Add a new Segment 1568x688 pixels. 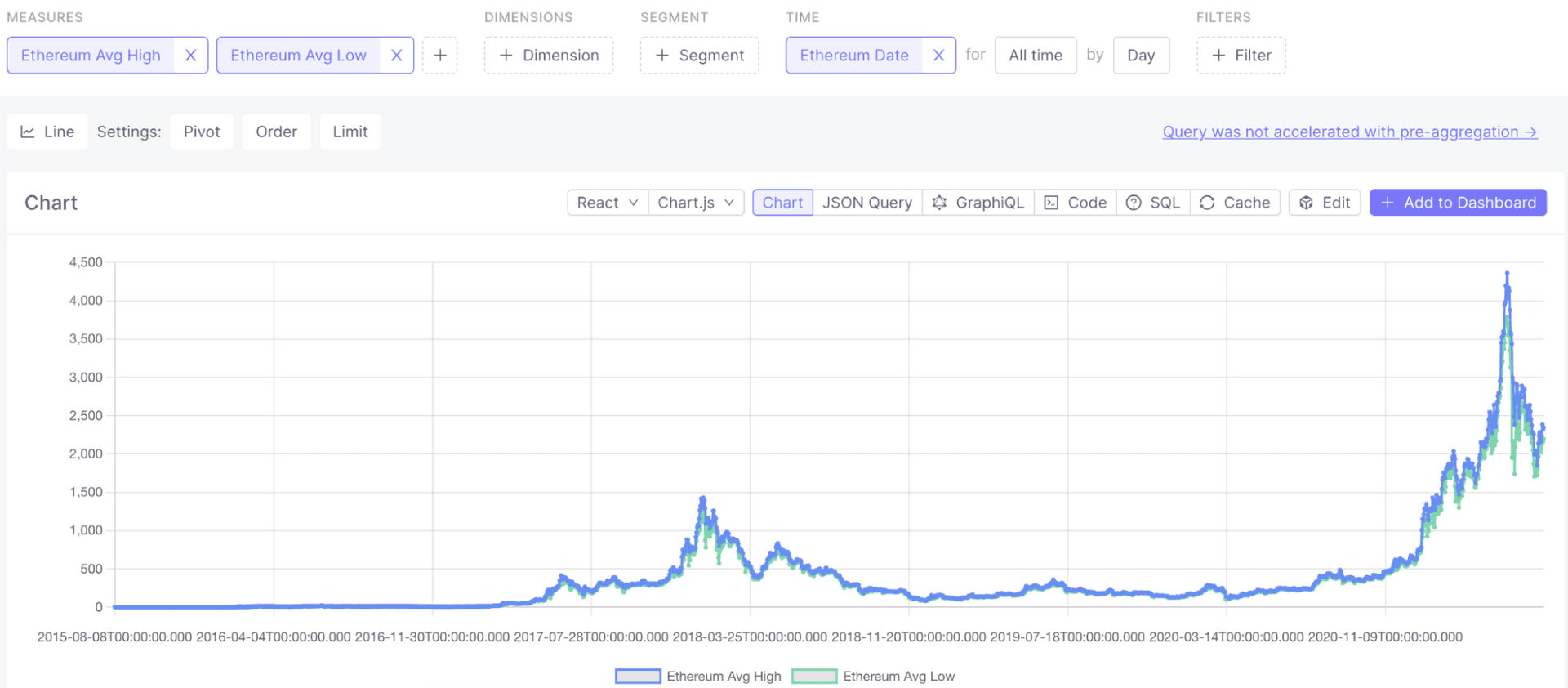click(x=699, y=56)
